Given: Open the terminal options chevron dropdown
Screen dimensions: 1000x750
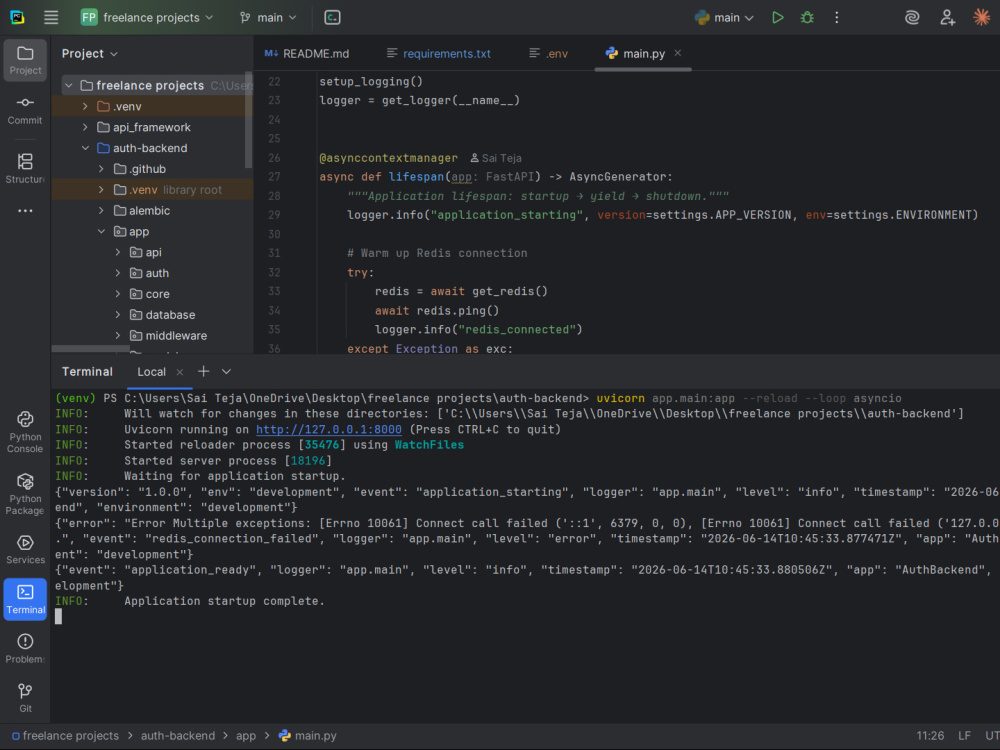Looking at the screenshot, I should 226,371.
